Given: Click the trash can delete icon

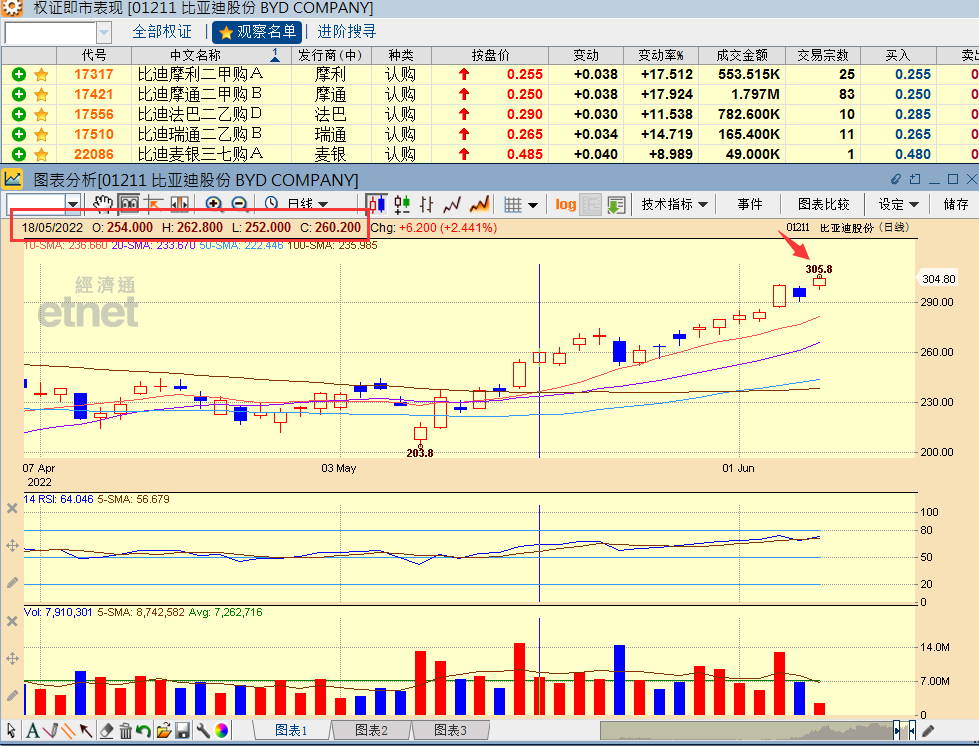Looking at the screenshot, I should coord(125,730).
